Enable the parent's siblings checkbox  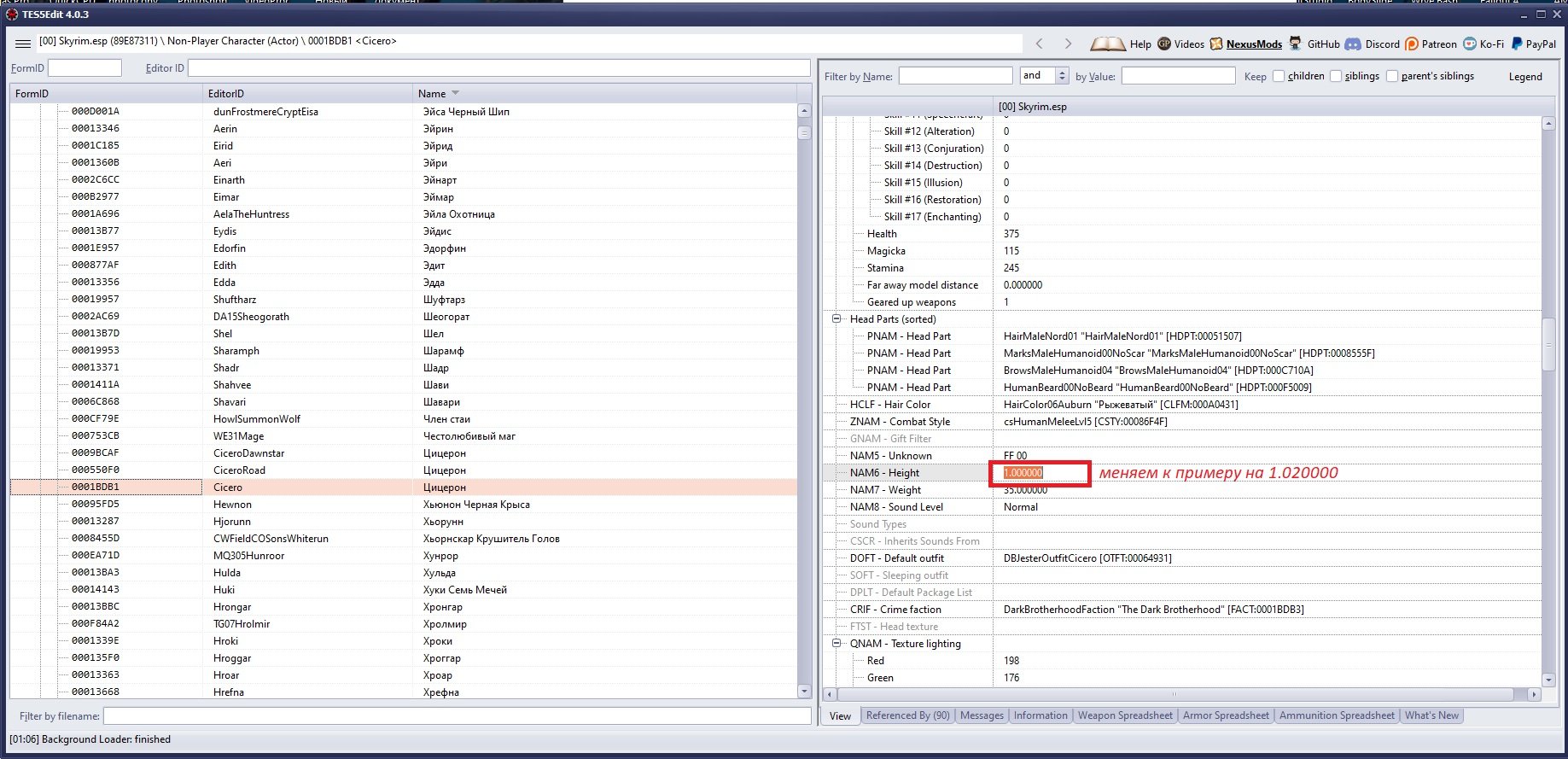click(1392, 76)
